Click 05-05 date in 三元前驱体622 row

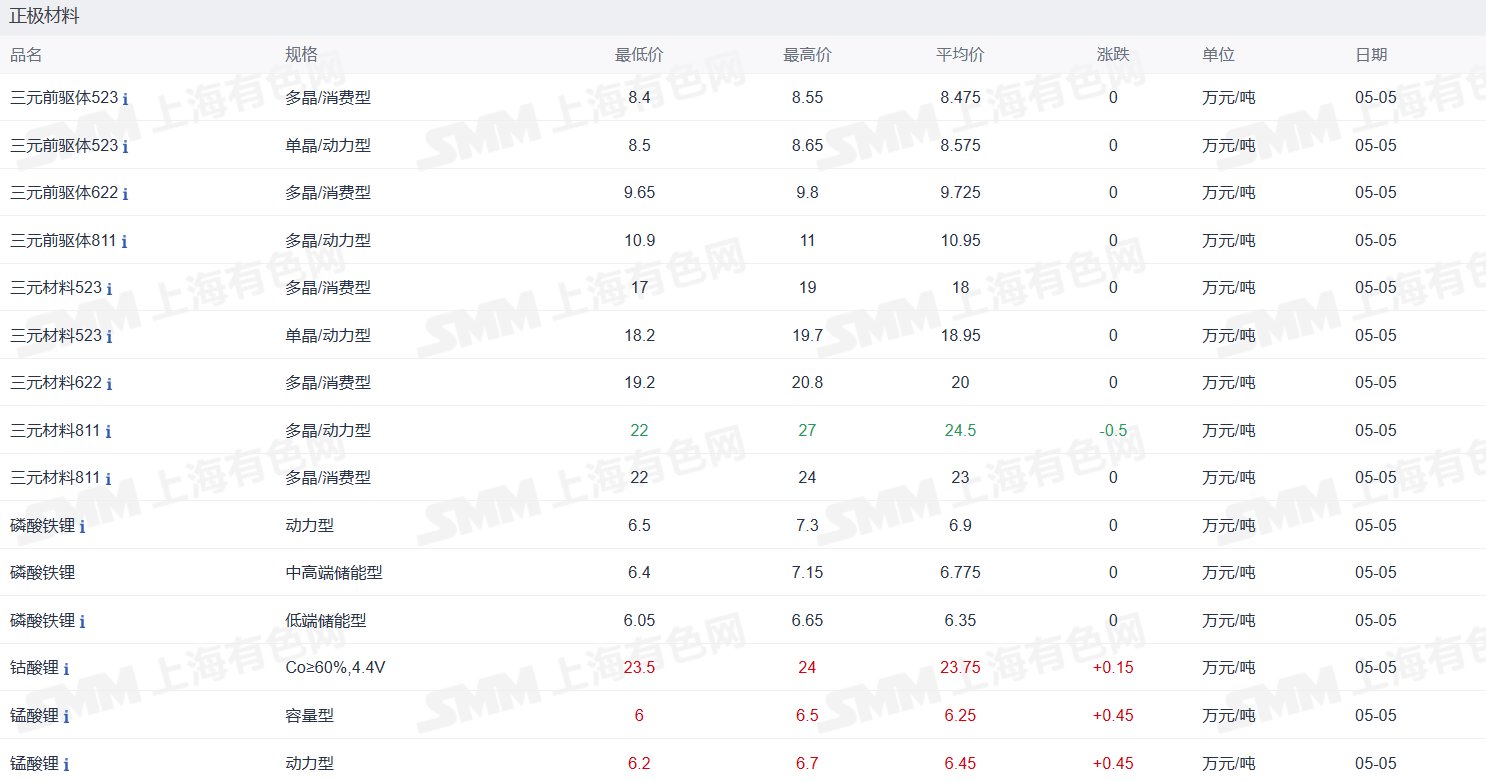(x=1376, y=193)
